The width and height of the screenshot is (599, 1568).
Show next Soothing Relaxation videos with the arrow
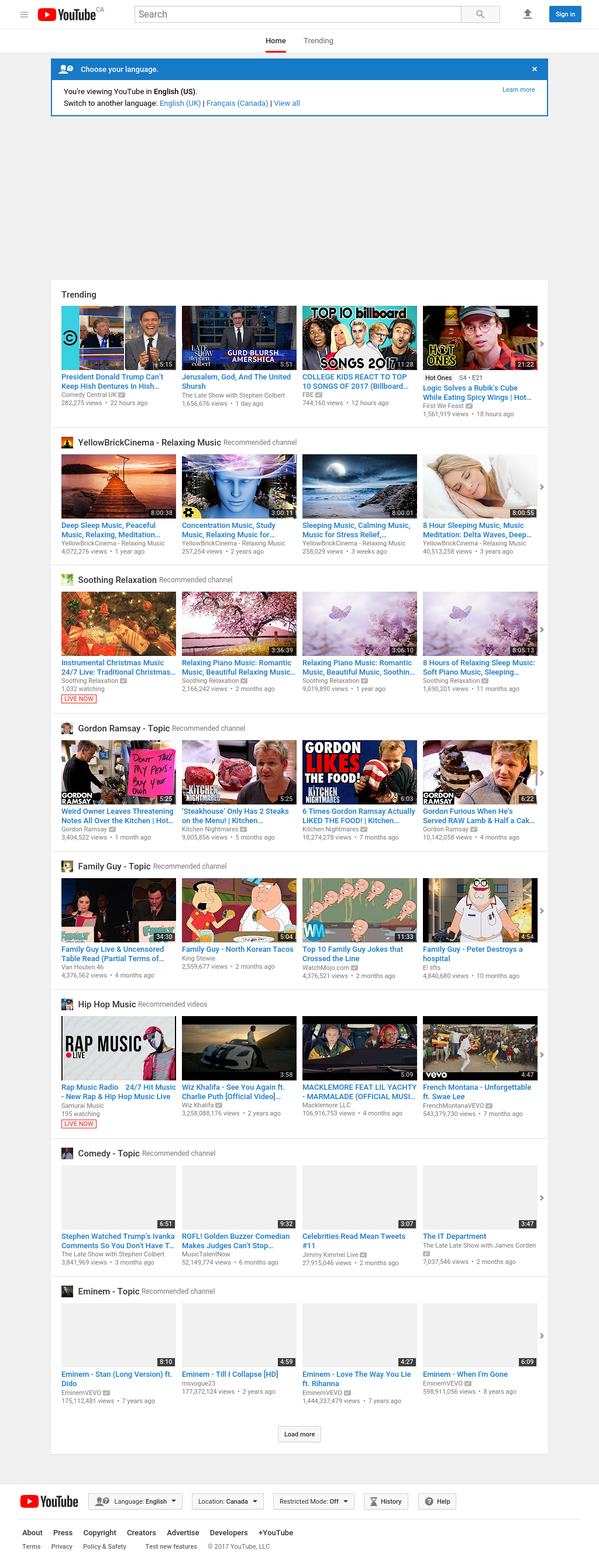[x=542, y=630]
